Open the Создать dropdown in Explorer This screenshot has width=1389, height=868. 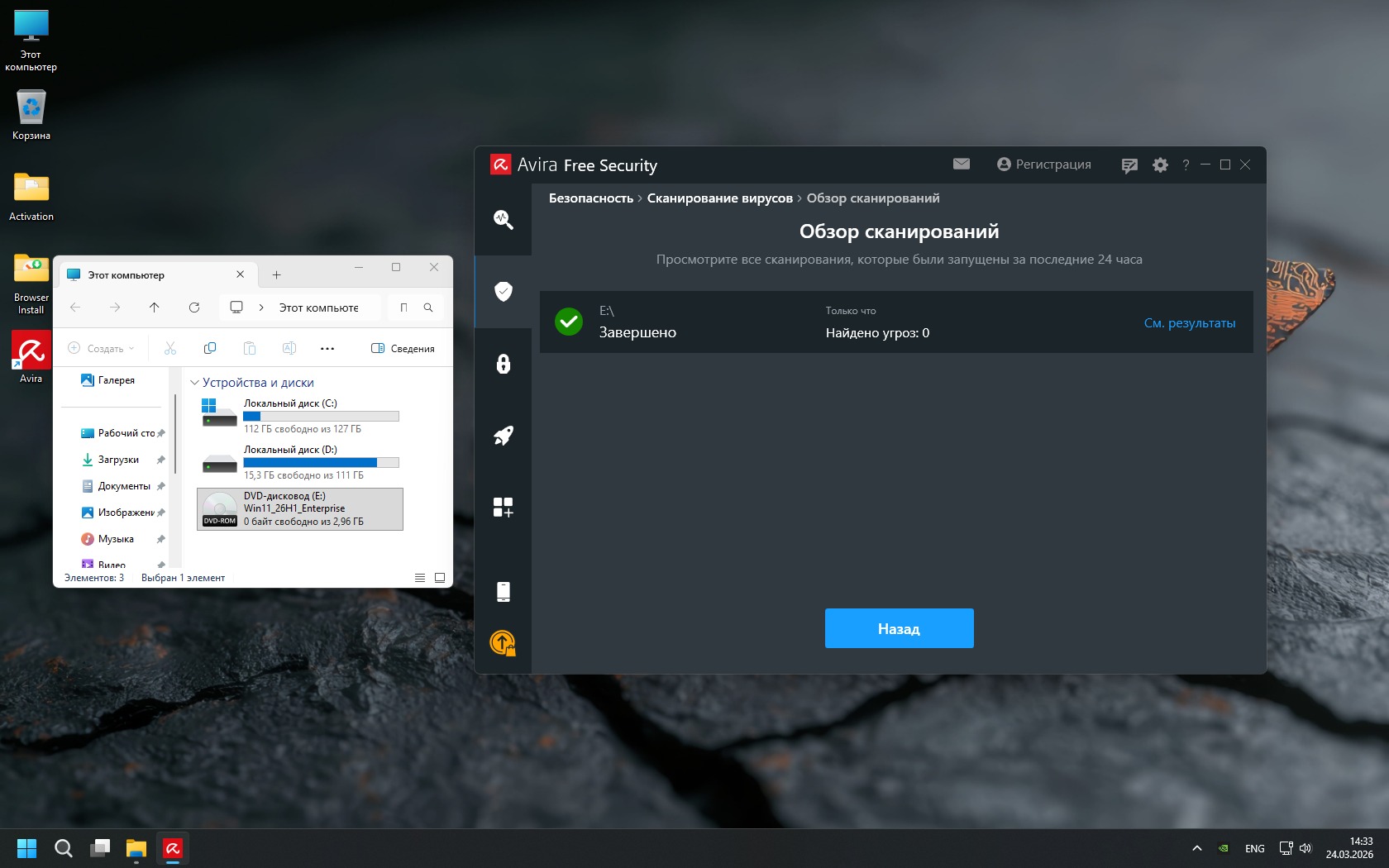[101, 348]
